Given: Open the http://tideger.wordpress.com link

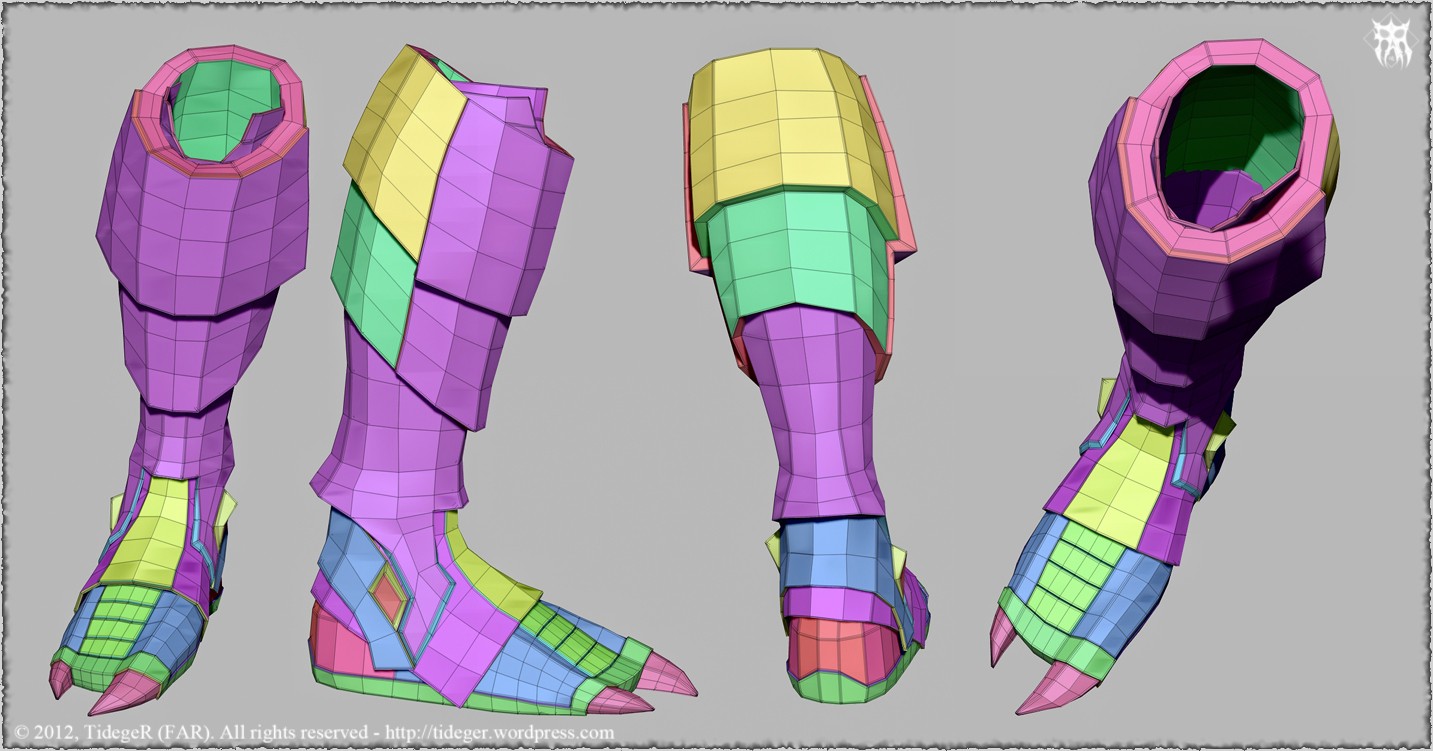Looking at the screenshot, I should (x=501, y=732).
